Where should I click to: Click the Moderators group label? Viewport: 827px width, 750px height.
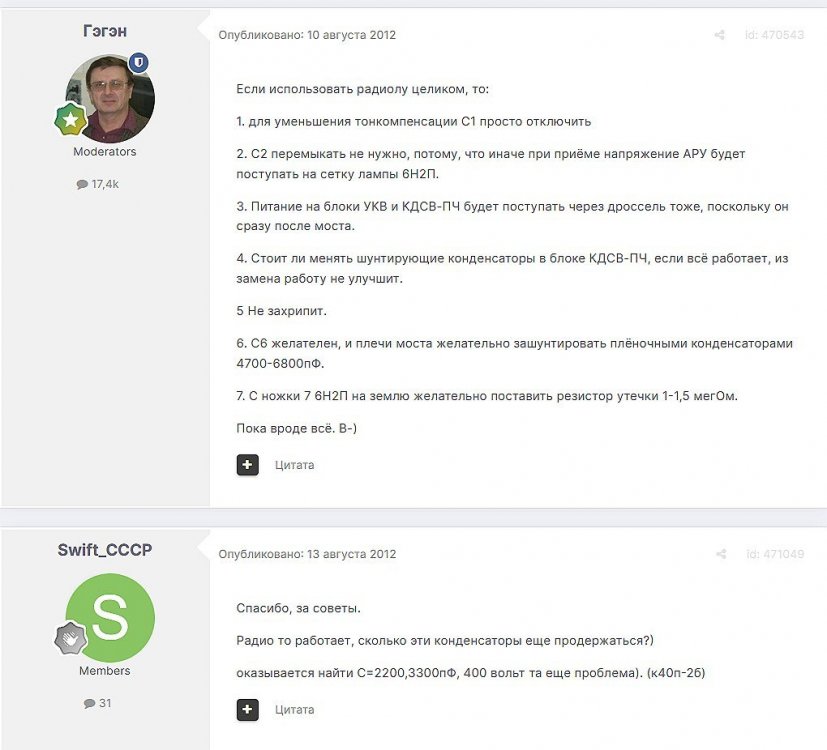point(104,152)
